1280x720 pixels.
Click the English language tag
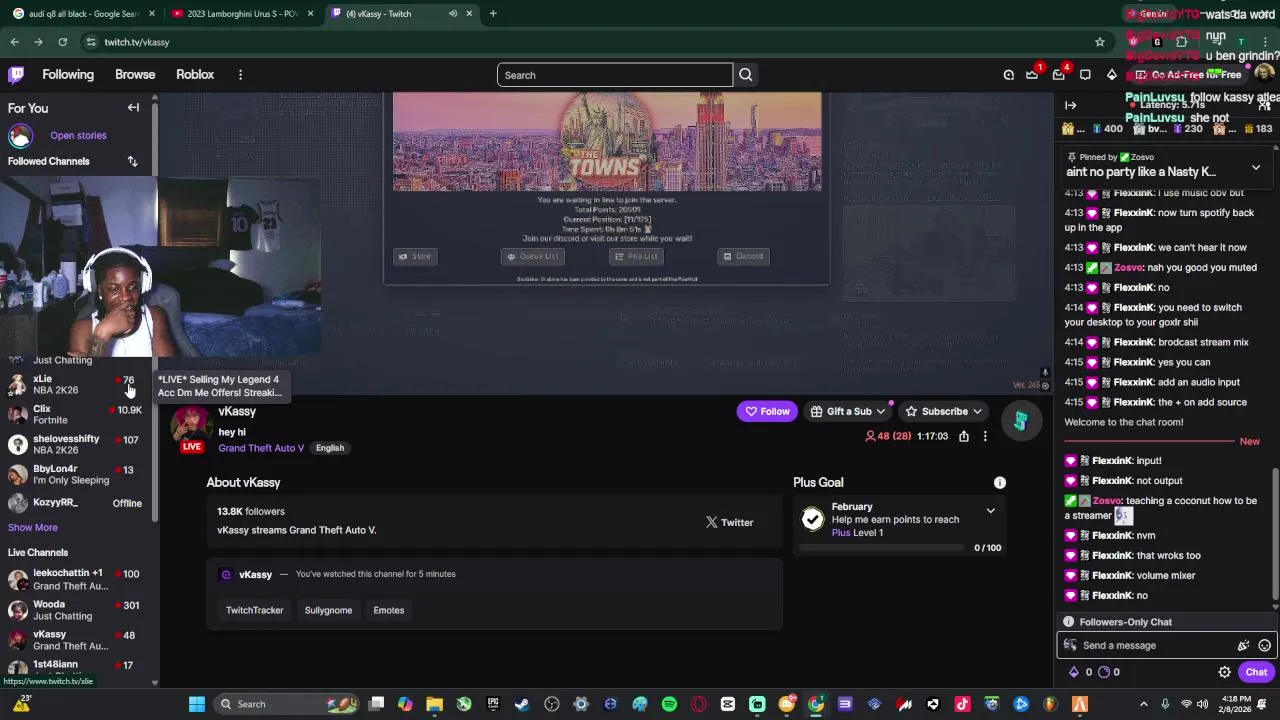click(x=330, y=448)
